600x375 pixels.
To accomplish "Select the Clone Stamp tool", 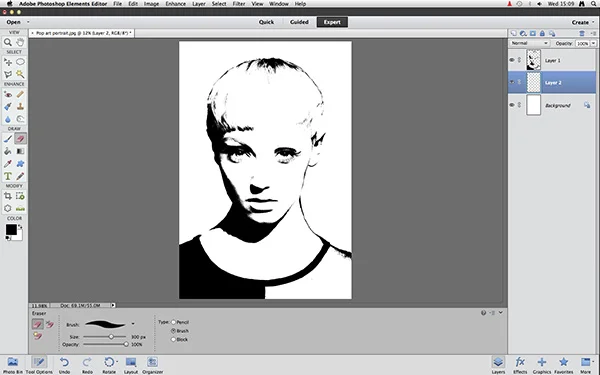I will click(x=20, y=107).
